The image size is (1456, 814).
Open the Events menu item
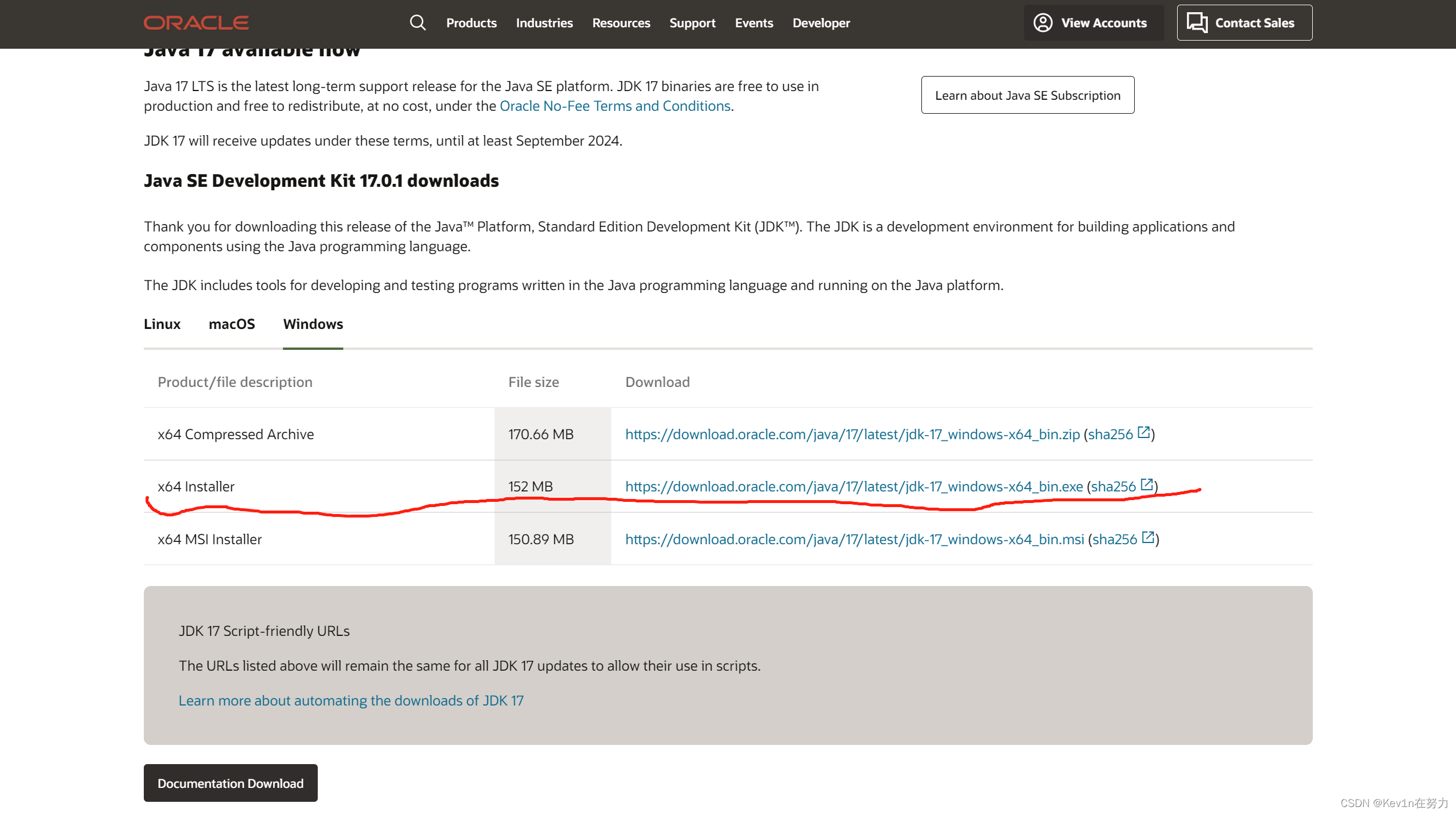tap(753, 23)
